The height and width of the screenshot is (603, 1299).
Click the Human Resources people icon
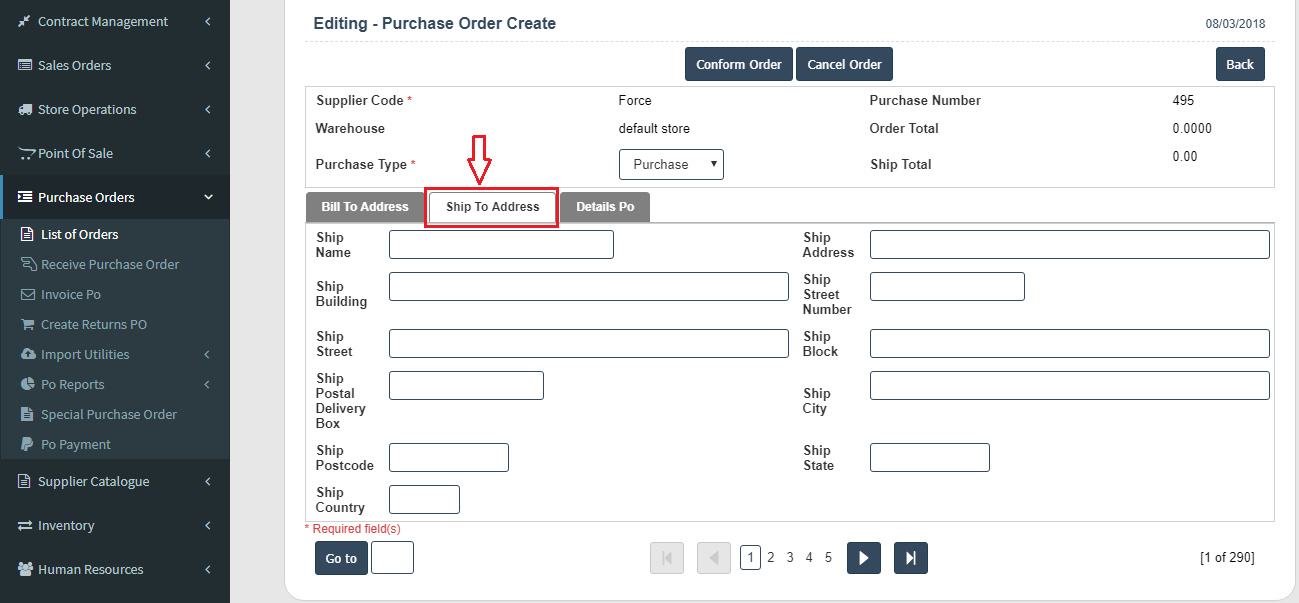[25, 570]
